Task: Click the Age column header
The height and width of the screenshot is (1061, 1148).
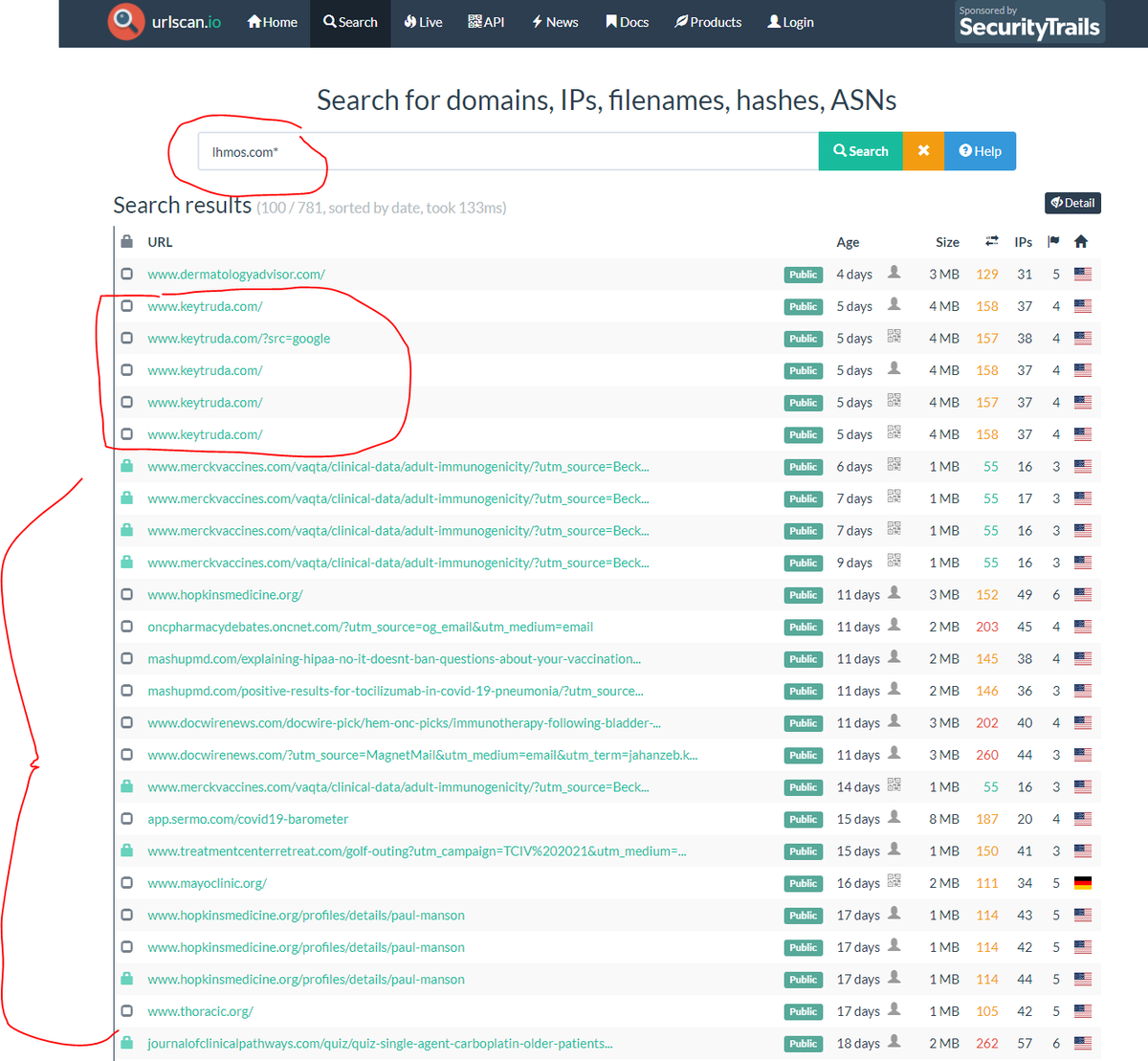Action: click(x=848, y=242)
